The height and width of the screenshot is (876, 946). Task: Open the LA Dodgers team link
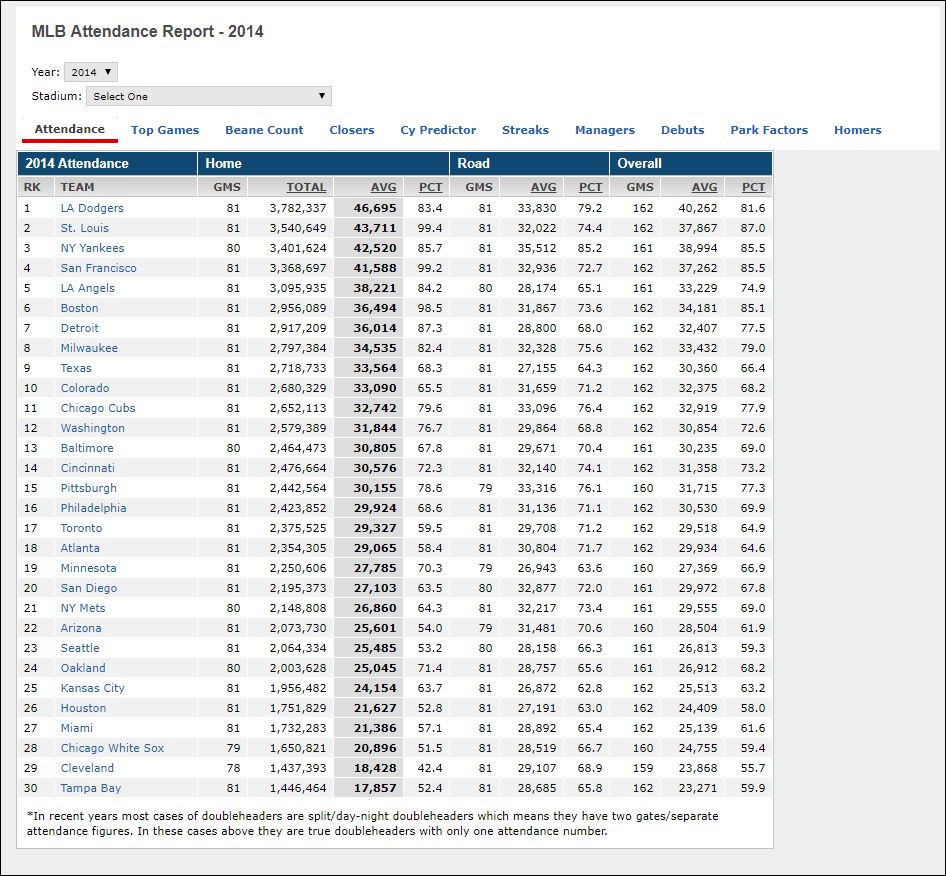coord(92,208)
